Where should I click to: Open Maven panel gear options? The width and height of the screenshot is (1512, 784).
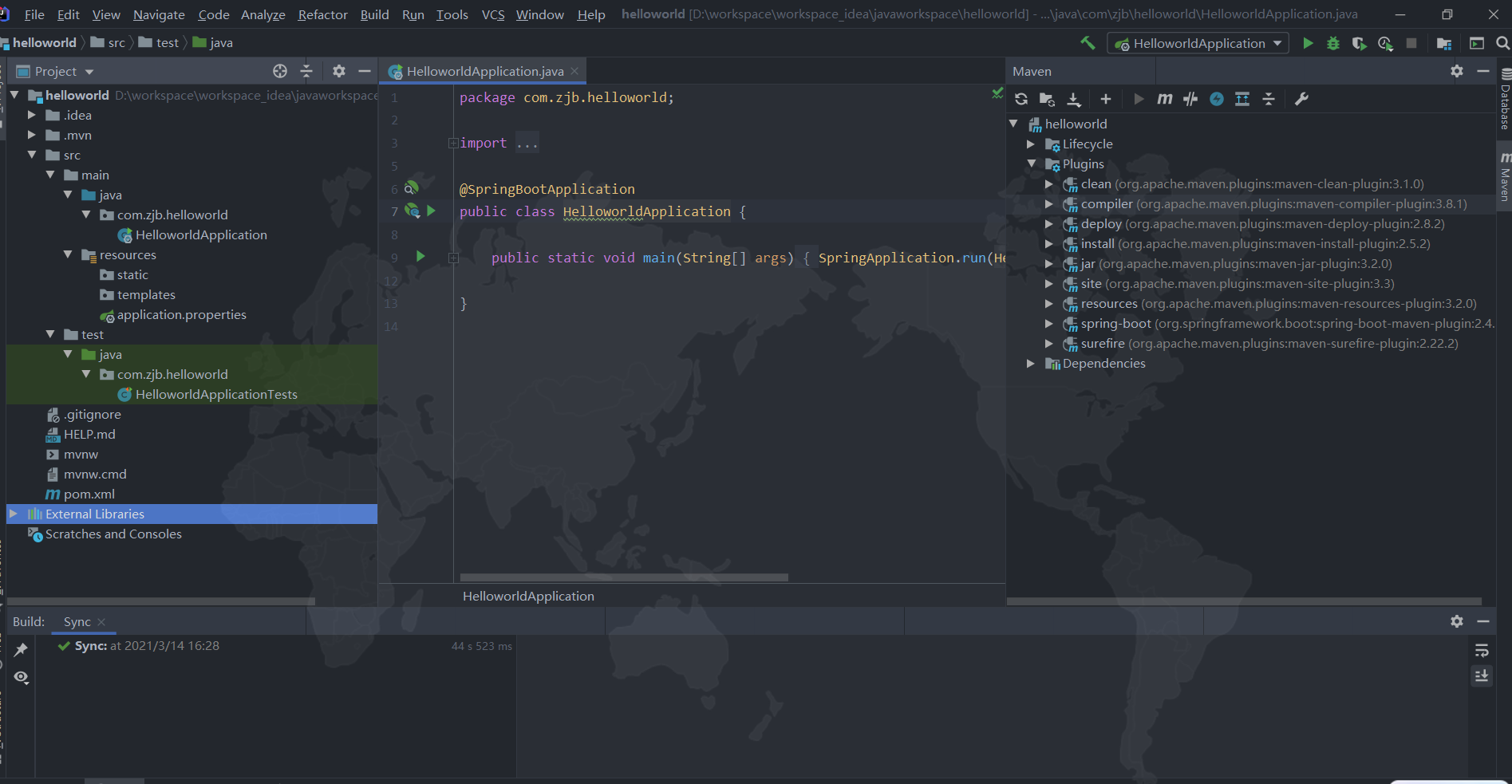point(1457,71)
